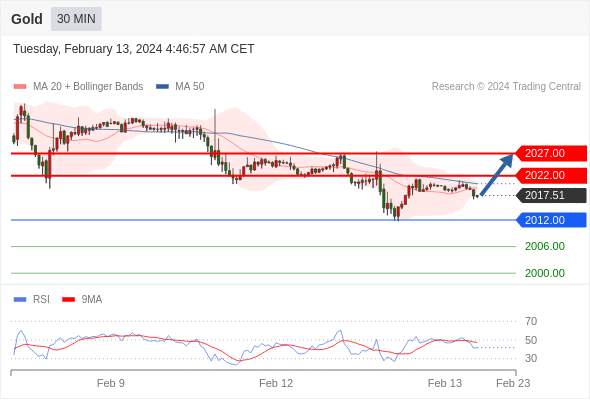This screenshot has width=590, height=400.
Task: Click the MA 50 legend label
Action: [x=190, y=87]
